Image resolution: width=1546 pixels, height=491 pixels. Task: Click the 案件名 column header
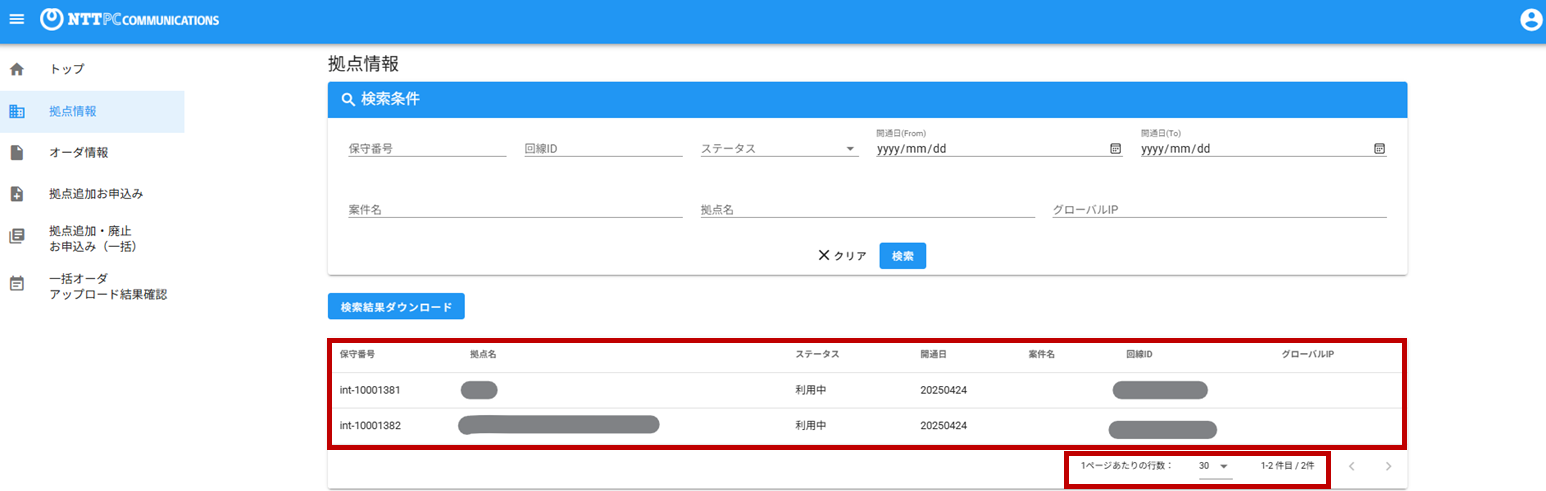tap(1041, 355)
